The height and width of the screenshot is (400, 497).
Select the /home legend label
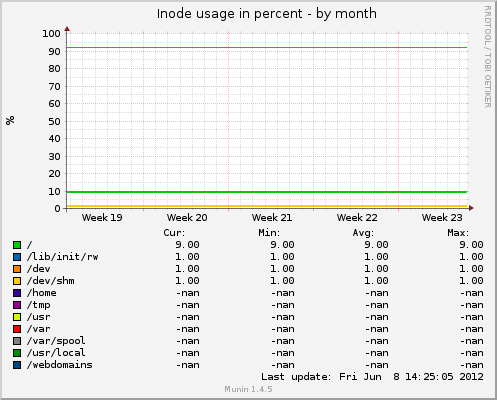[42, 293]
